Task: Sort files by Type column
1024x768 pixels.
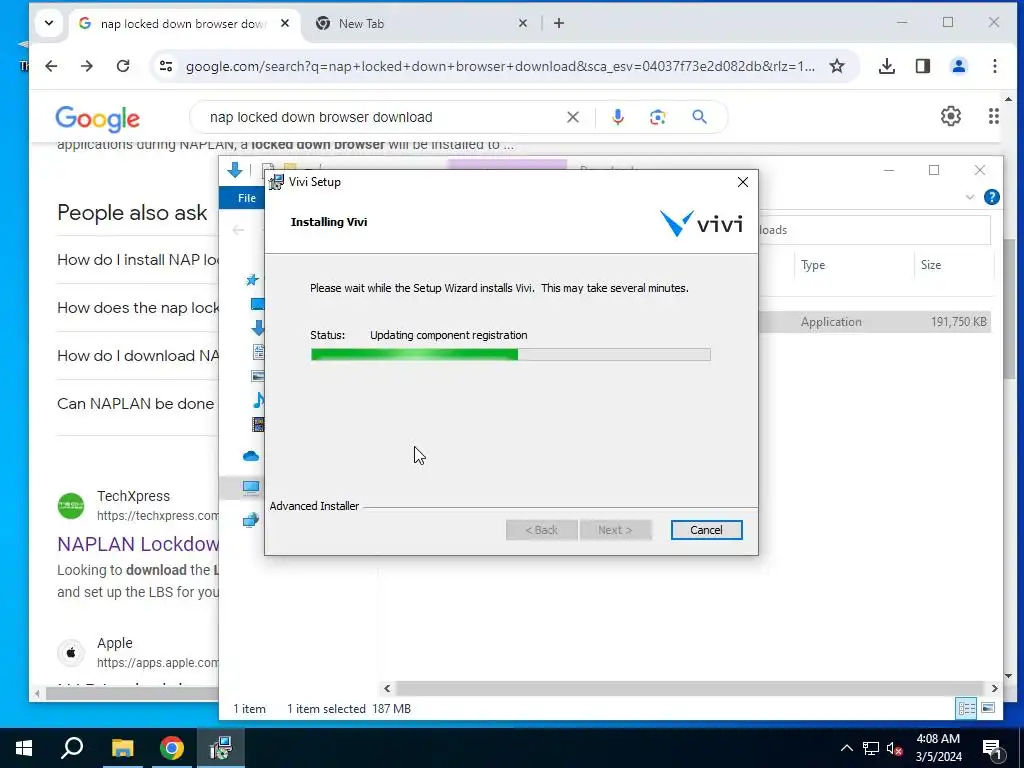Action: (x=812, y=265)
